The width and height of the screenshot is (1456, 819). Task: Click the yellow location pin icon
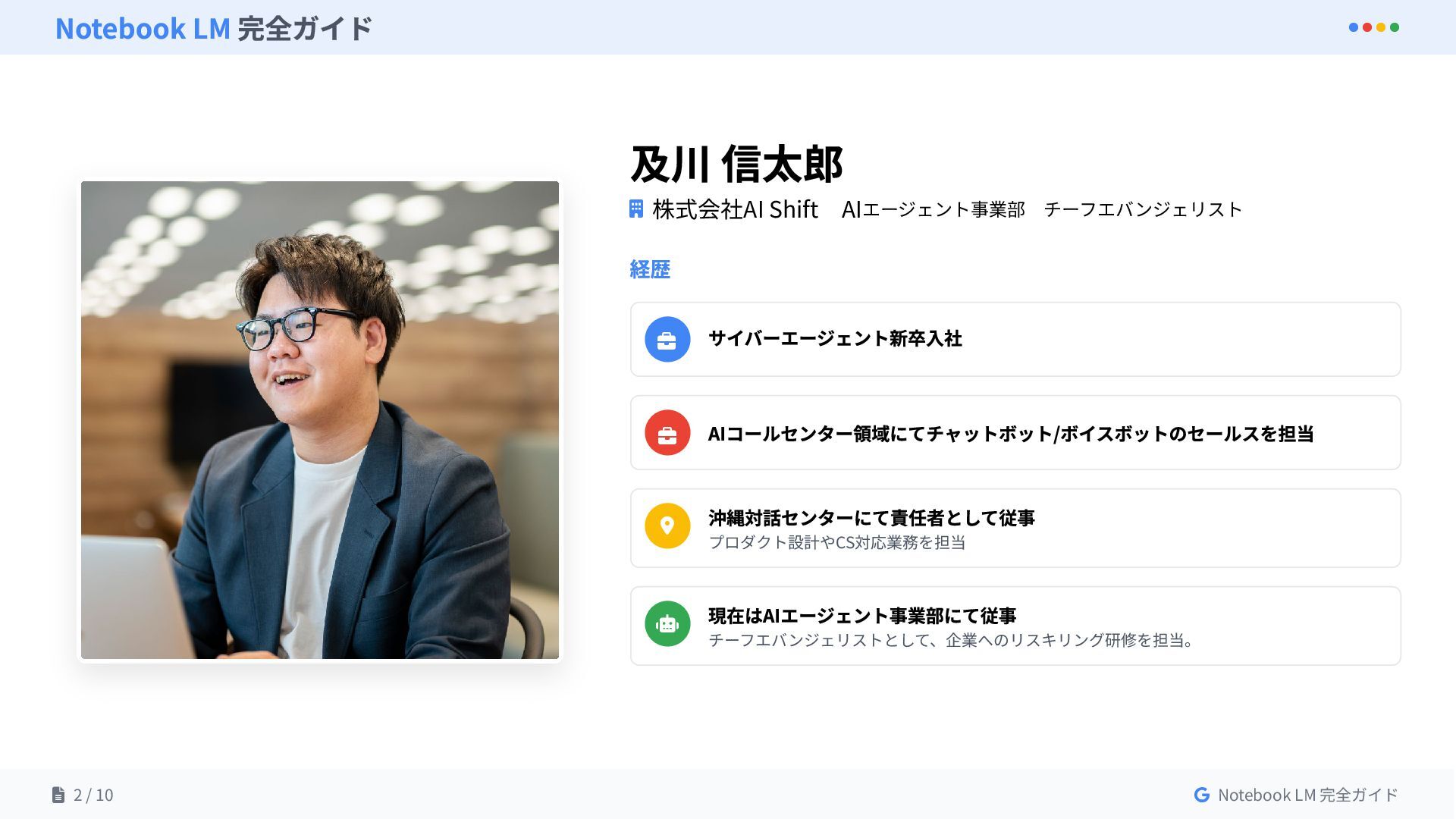[667, 526]
